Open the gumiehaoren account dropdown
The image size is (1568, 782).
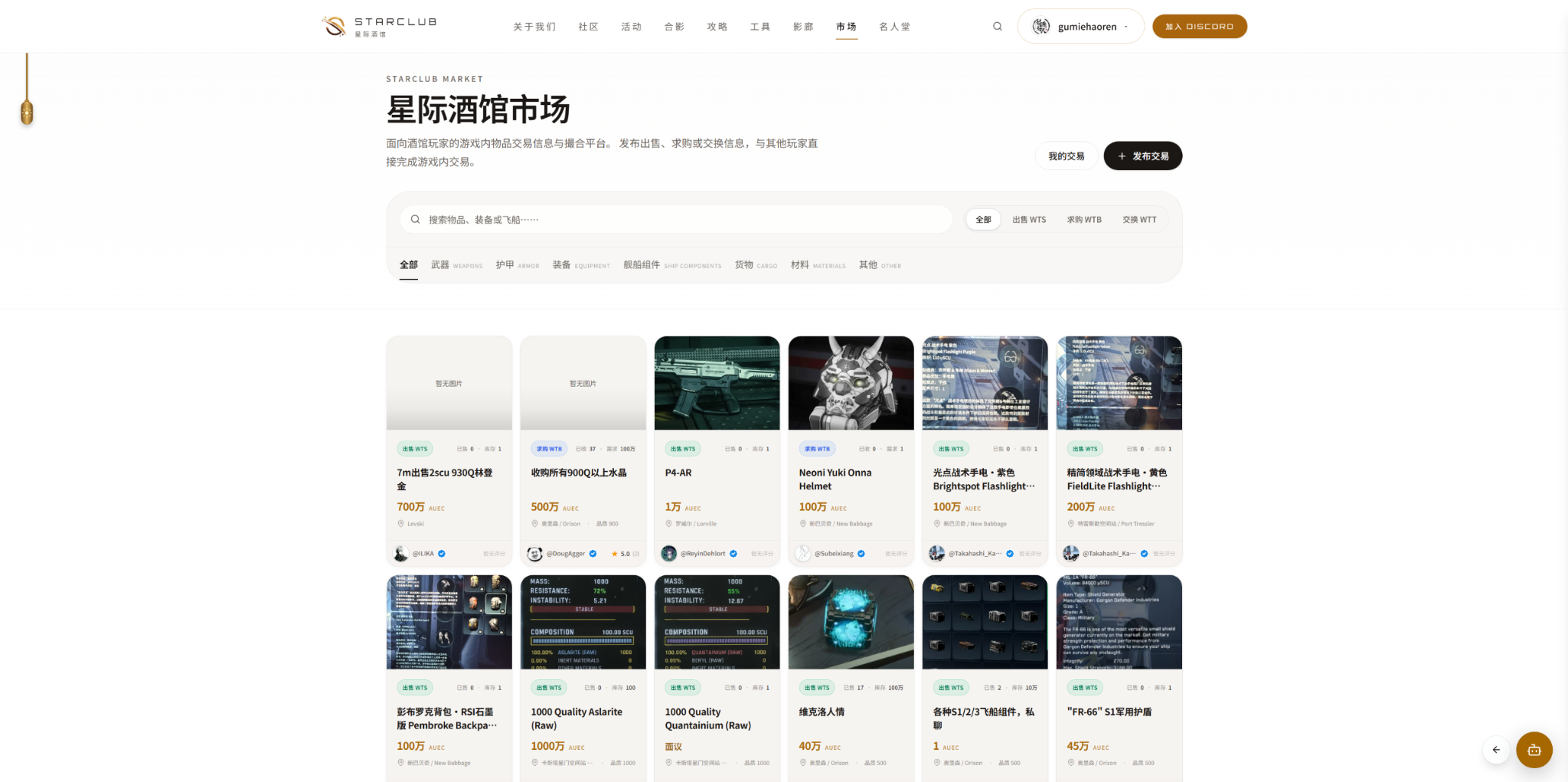pyautogui.click(x=1080, y=26)
